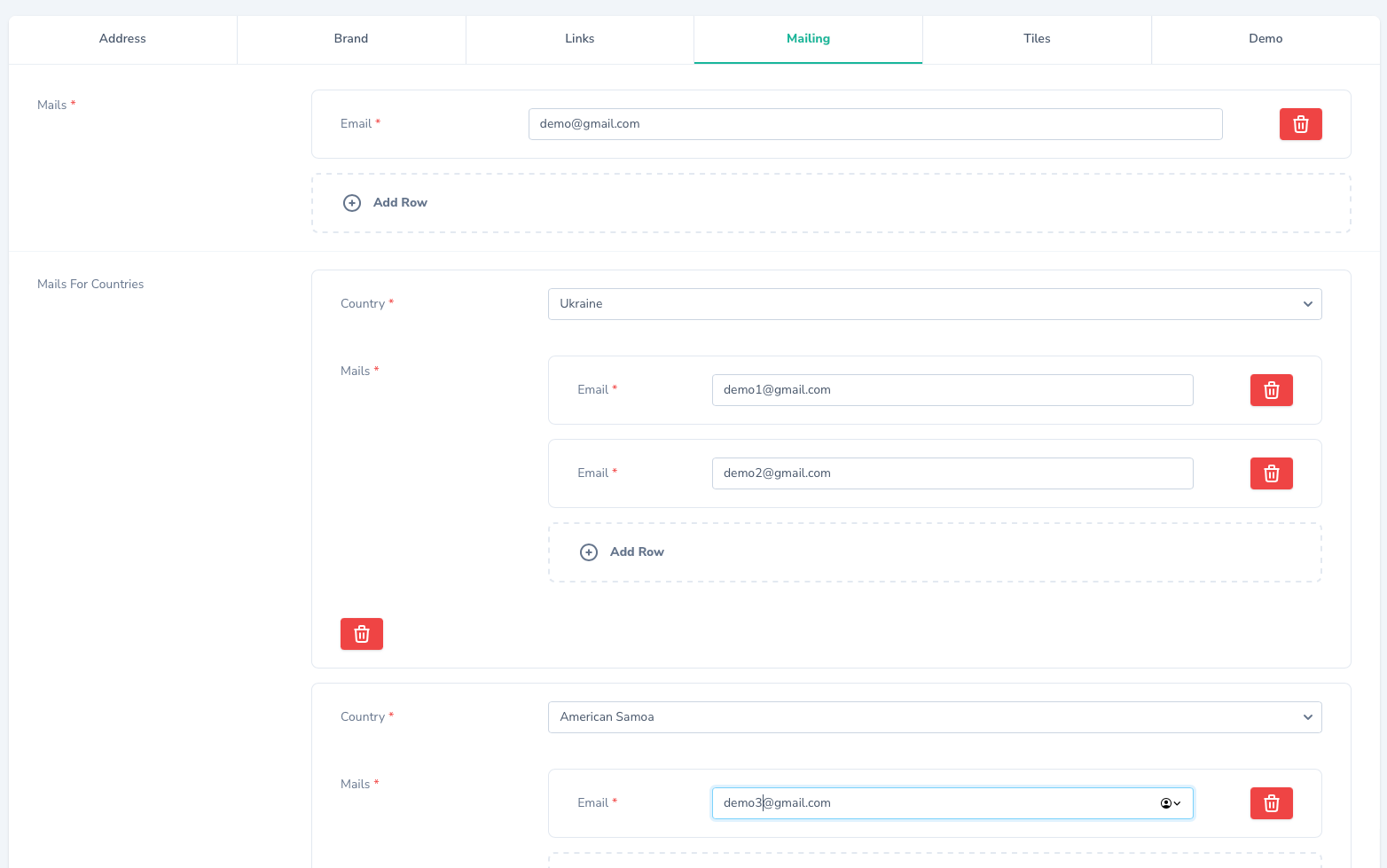Click the plus icon in top Add Row
Screen dimensions: 1387x868
tap(352, 203)
